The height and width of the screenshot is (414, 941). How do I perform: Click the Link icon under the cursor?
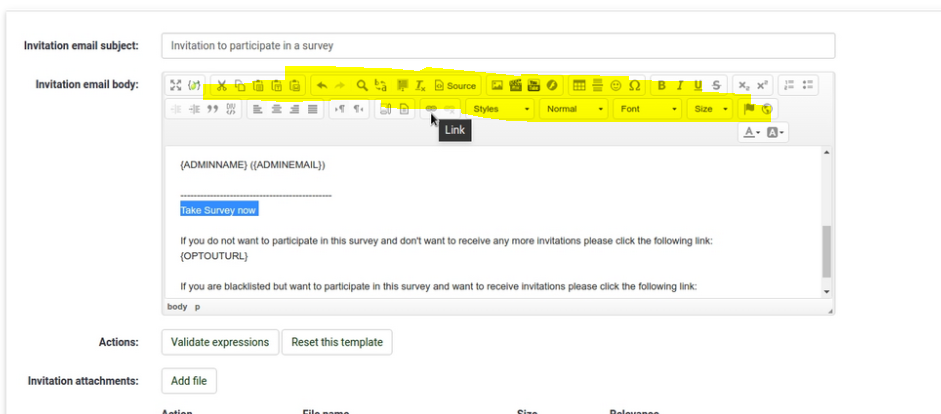(x=431, y=109)
